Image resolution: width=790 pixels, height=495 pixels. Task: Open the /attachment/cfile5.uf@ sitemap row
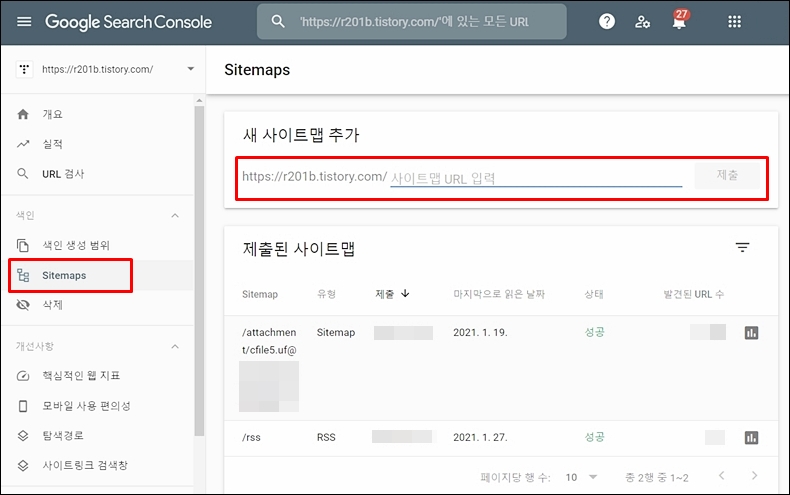(501, 368)
